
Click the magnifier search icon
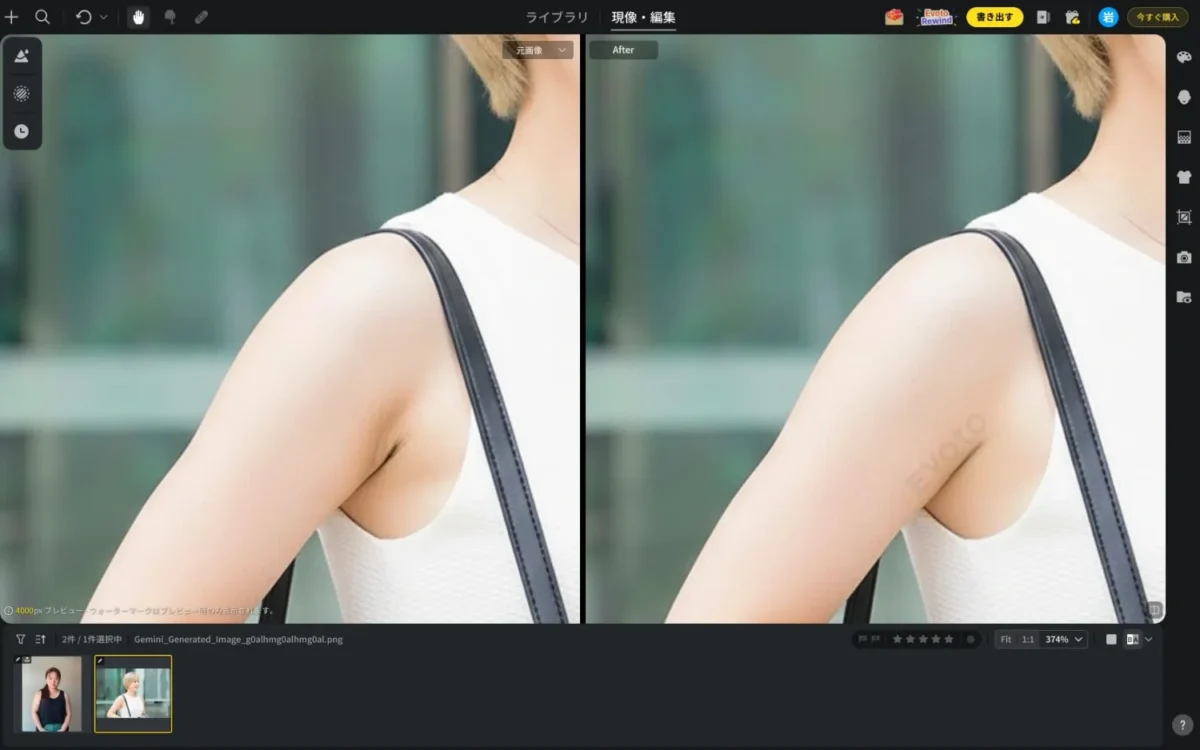pos(42,17)
